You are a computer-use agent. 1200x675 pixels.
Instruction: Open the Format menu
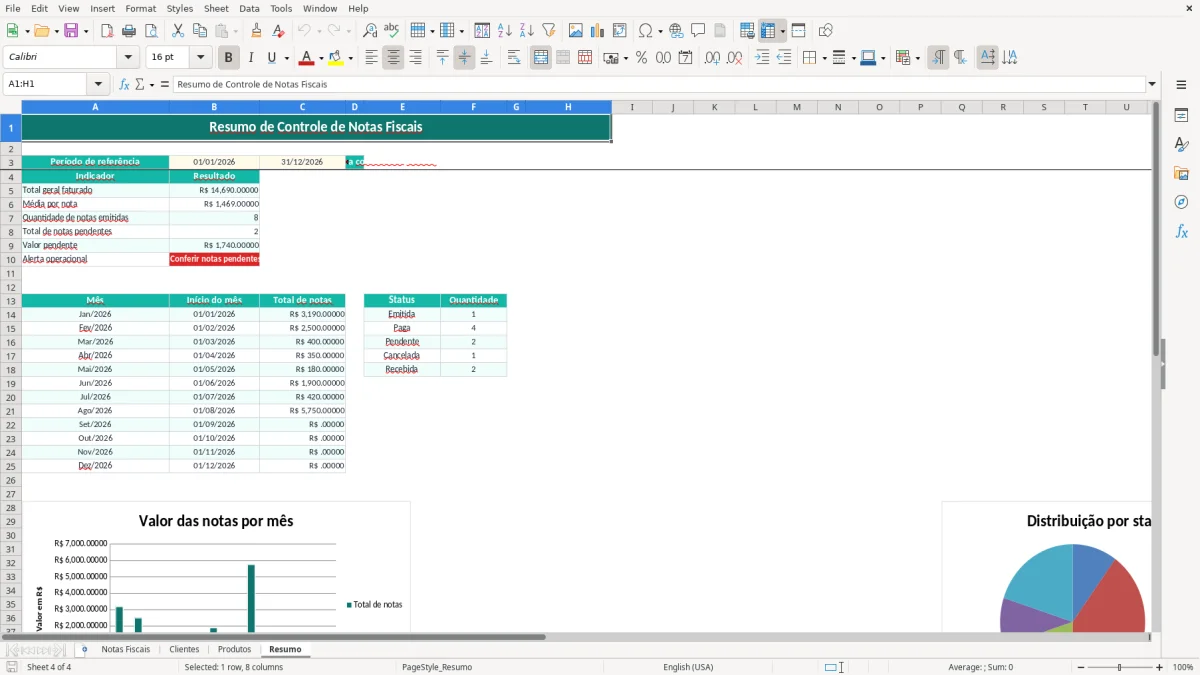pos(140,8)
